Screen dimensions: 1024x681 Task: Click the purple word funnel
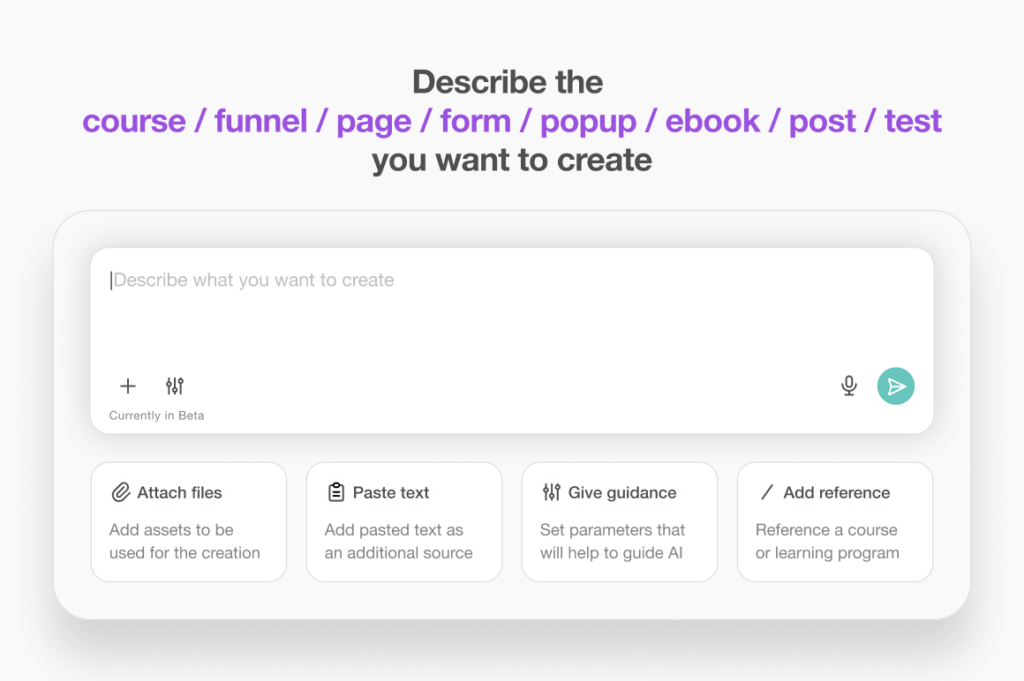coord(261,121)
